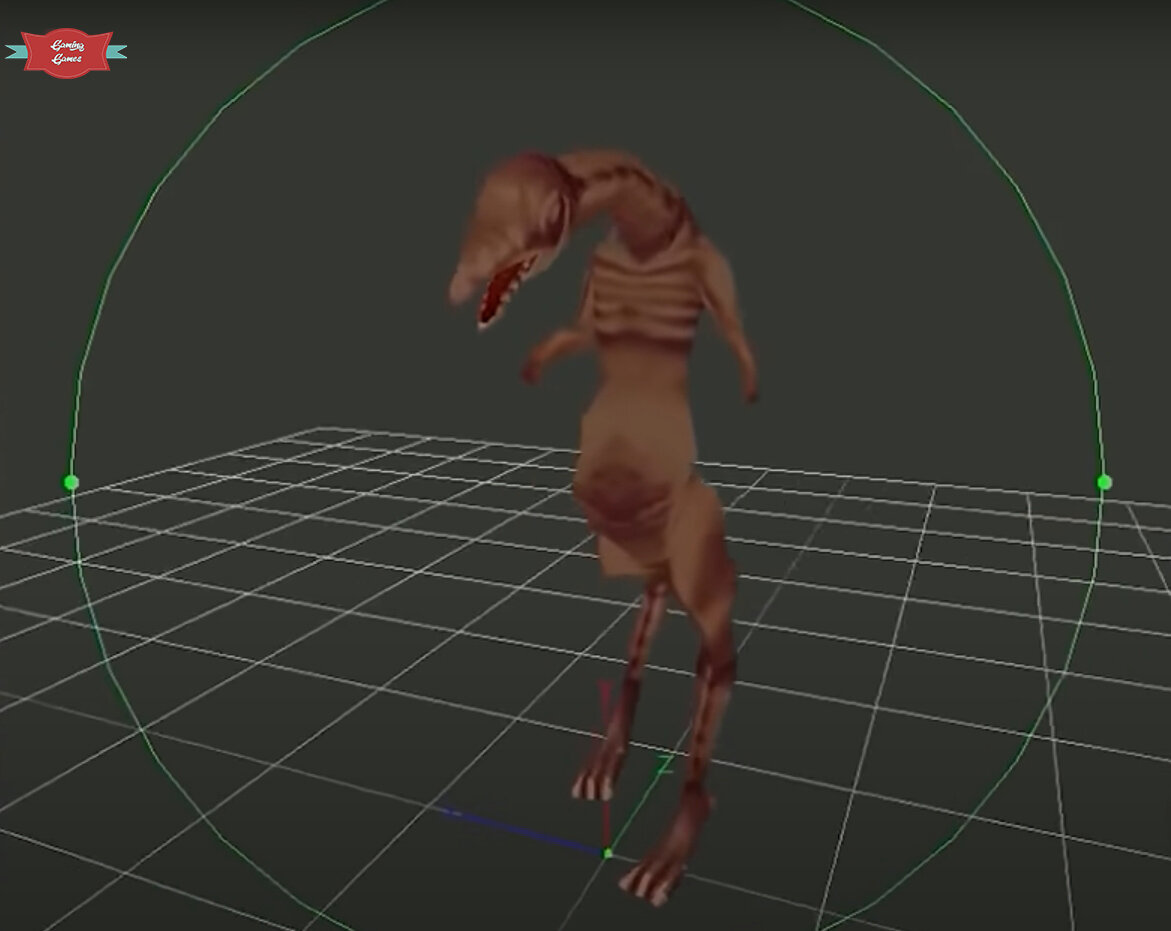Image resolution: width=1171 pixels, height=931 pixels.
Task: Click the left green sphere radius handle
Action: [x=71, y=482]
